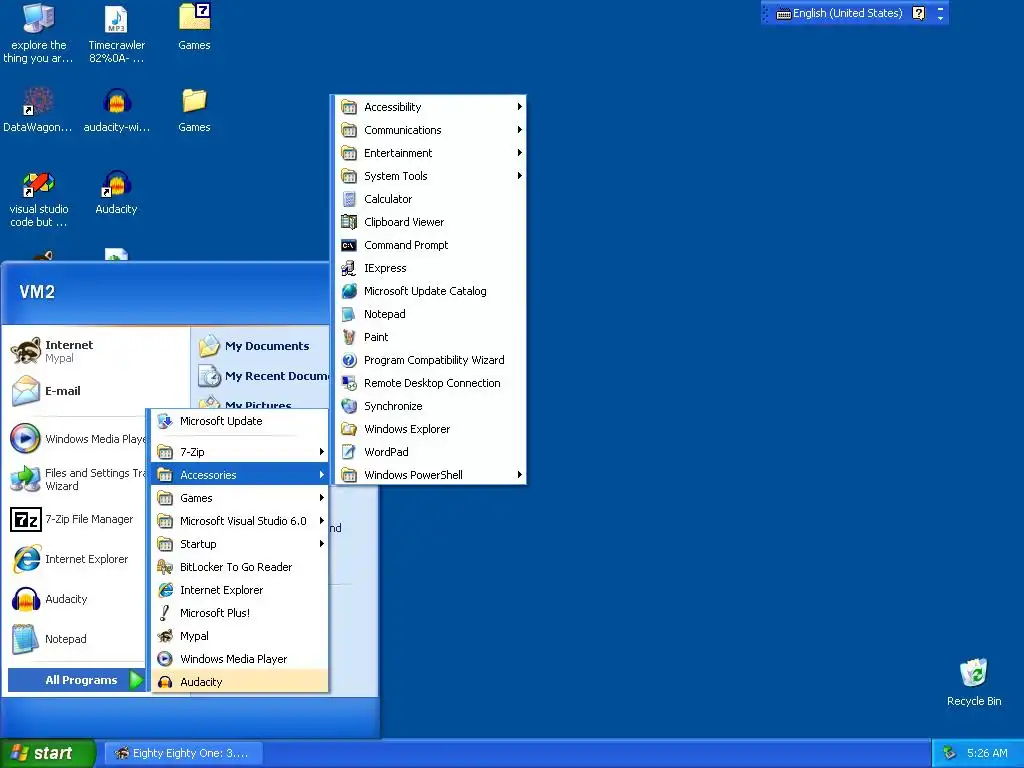Expand Microsoft Visual Studio 6.0 folder

point(240,520)
